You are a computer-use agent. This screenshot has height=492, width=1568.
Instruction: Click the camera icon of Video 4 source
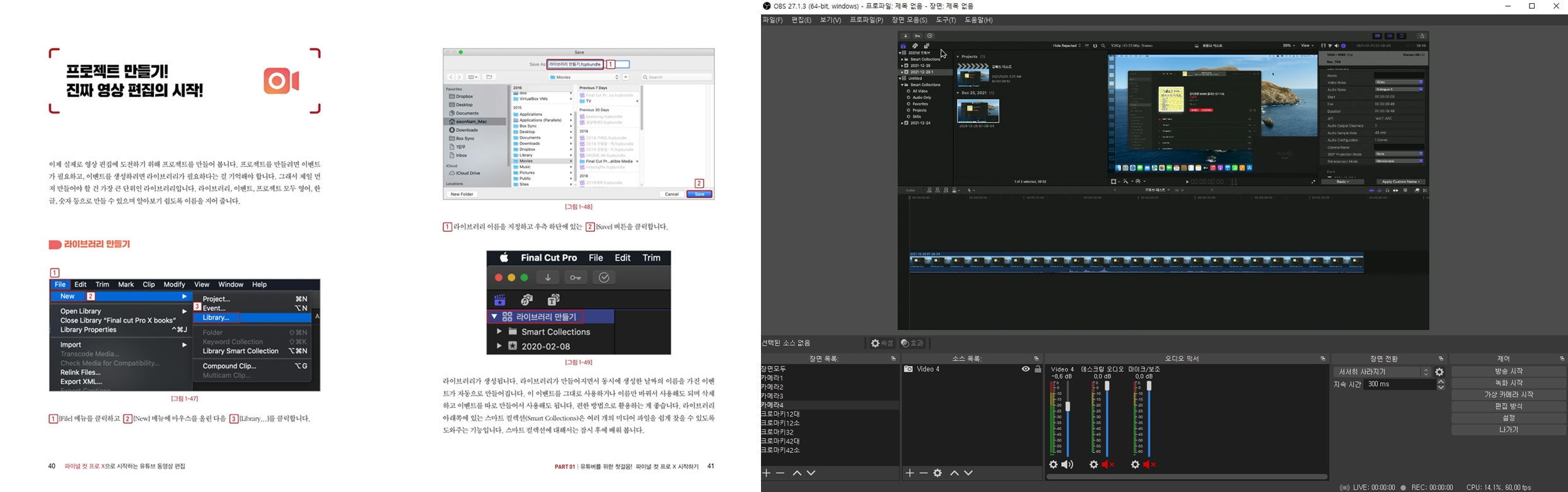click(909, 370)
